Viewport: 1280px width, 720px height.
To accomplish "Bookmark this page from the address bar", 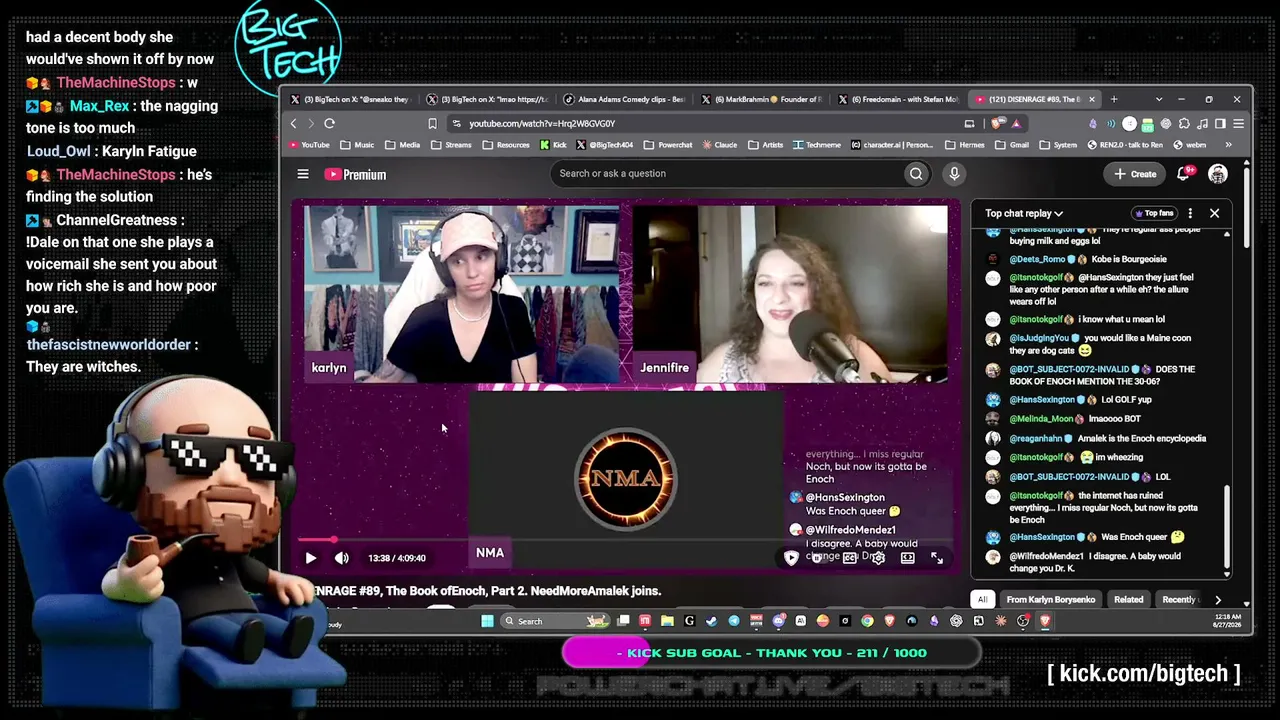I will [432, 123].
